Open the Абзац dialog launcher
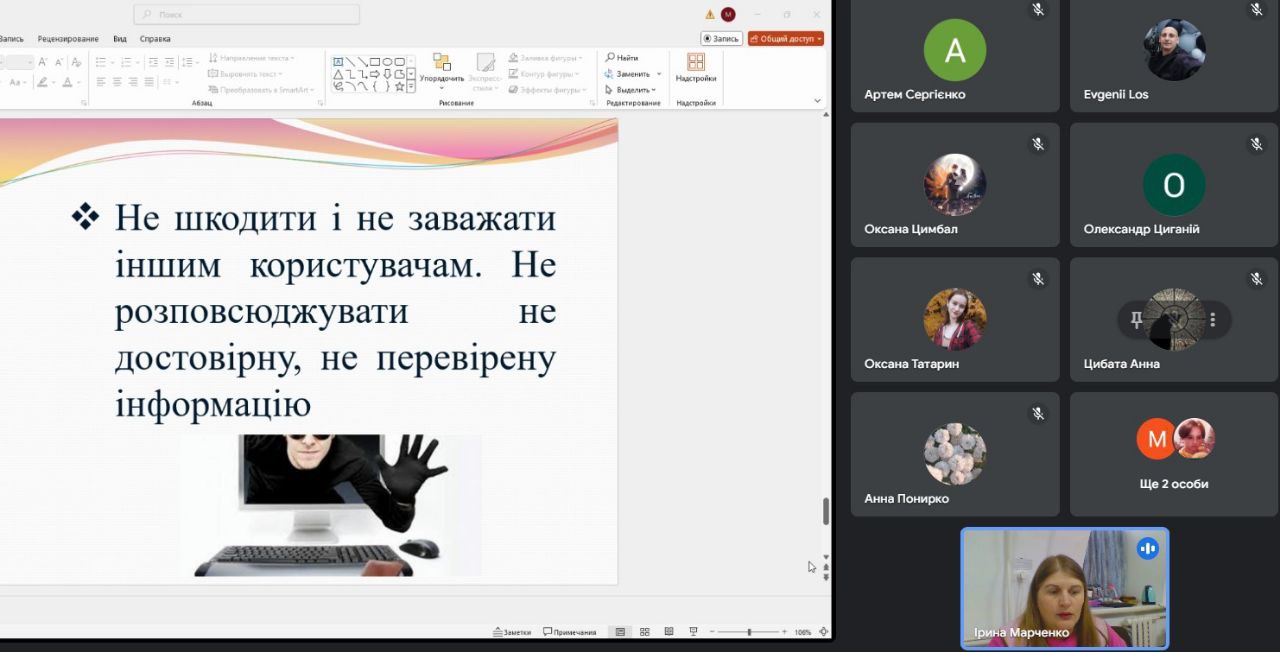1280x652 pixels. tap(320, 103)
